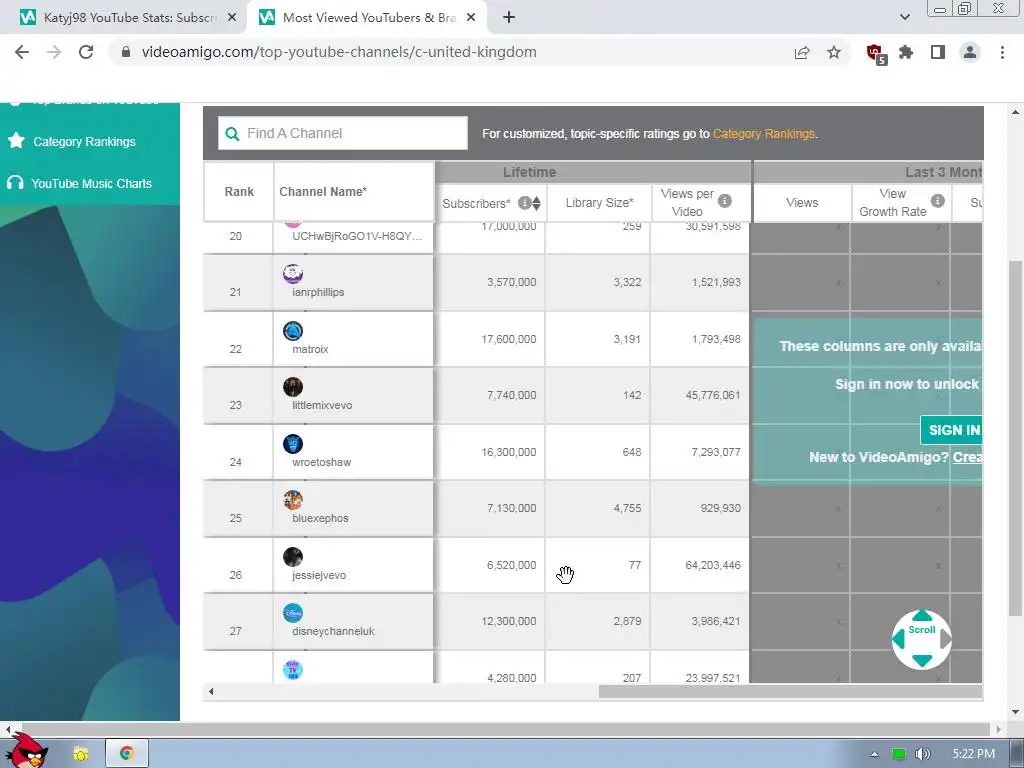Screen dimensions: 1024x768
Task: Click the orange Category Rankings link
Action: 763,134
